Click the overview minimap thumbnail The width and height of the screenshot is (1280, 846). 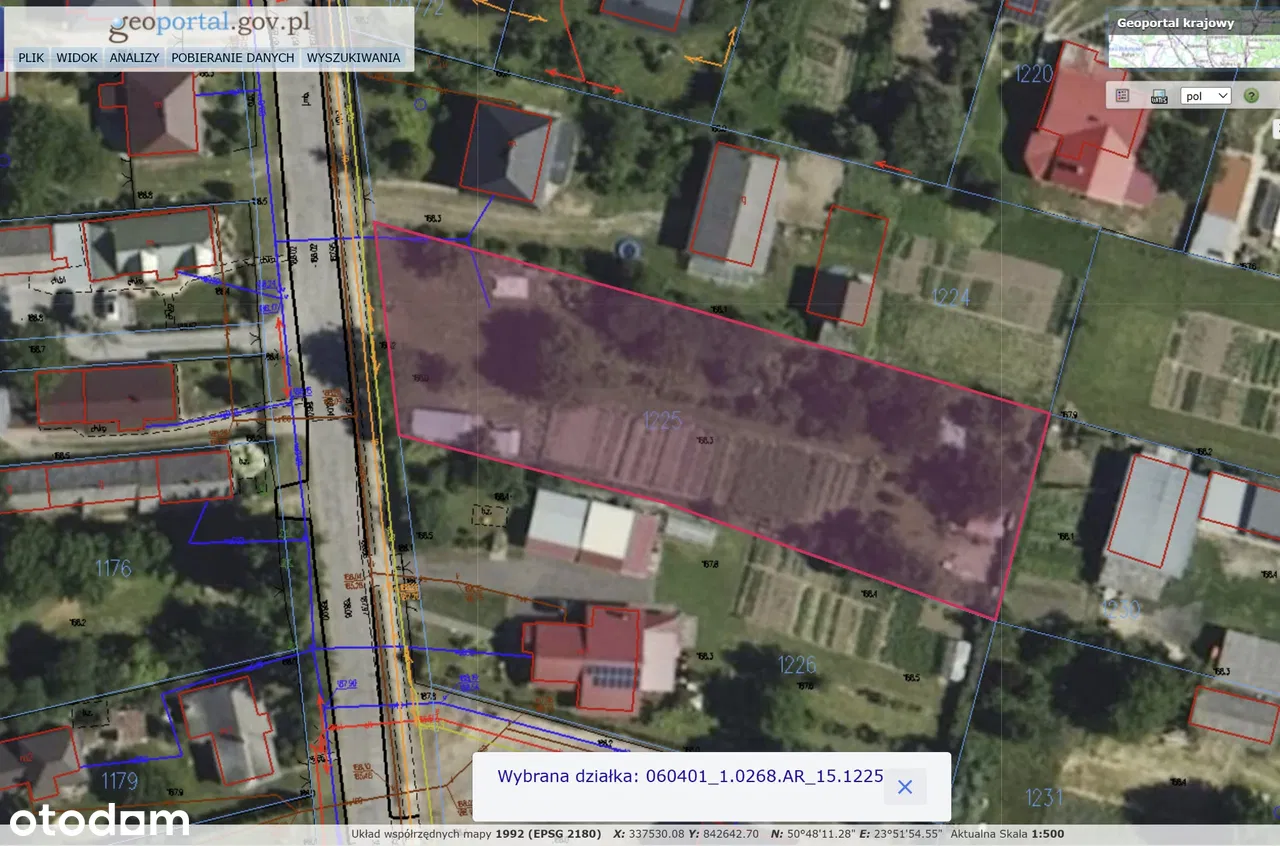[x=1192, y=51]
